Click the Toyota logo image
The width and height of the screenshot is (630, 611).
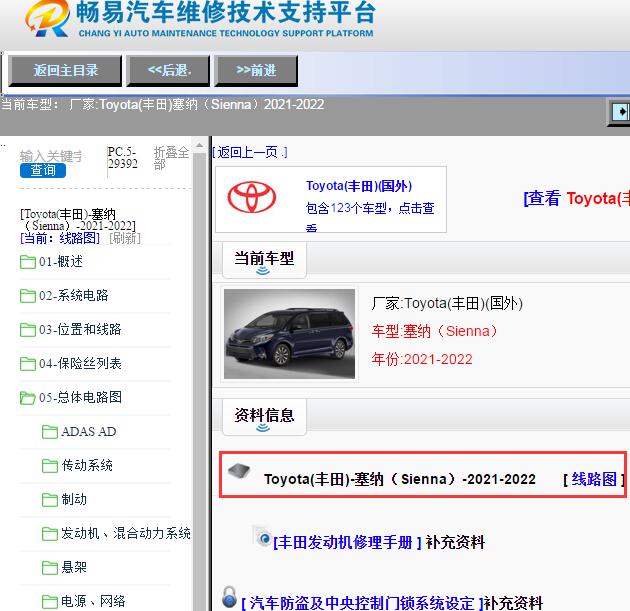coord(252,197)
